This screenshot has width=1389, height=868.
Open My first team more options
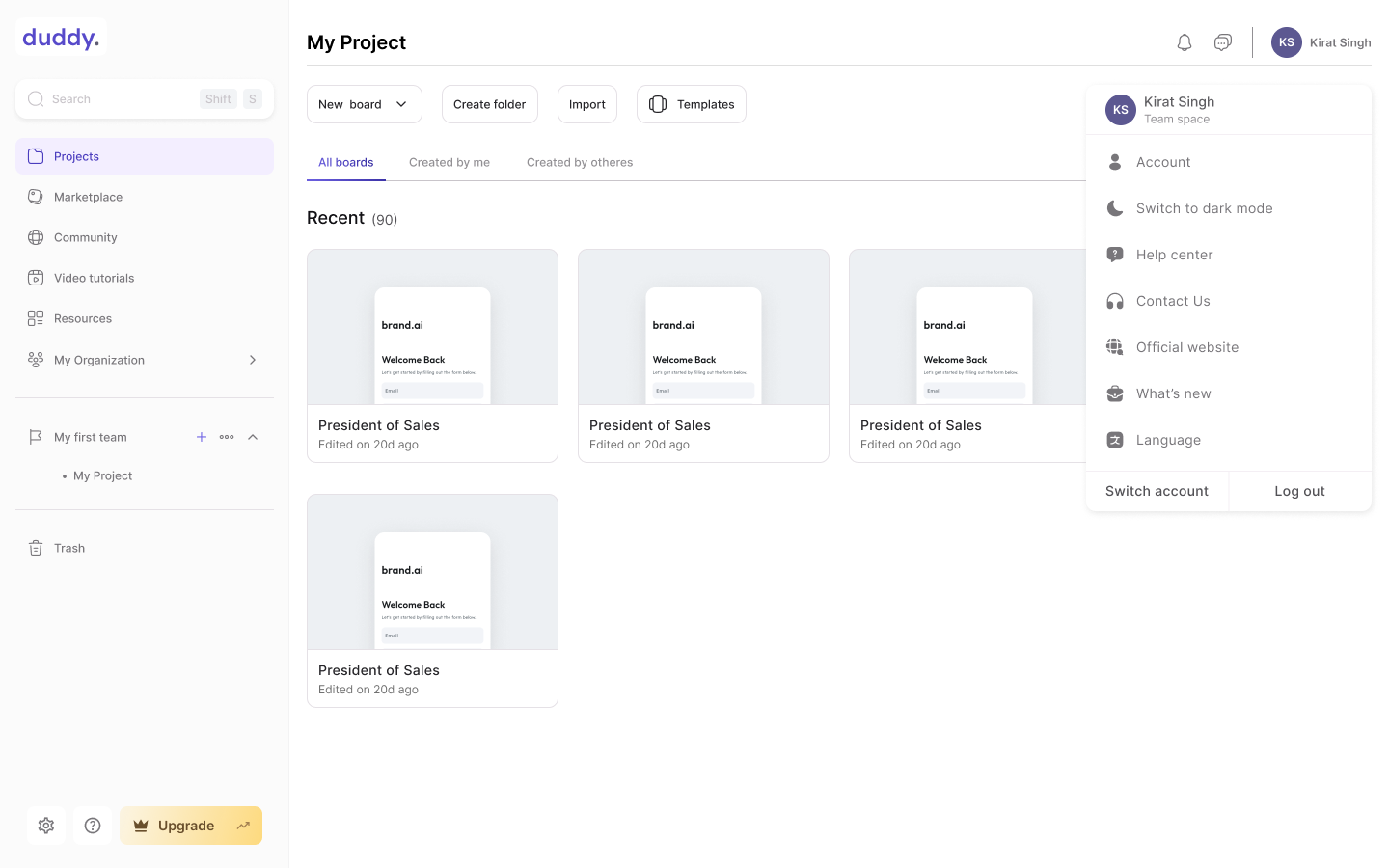coord(227,437)
